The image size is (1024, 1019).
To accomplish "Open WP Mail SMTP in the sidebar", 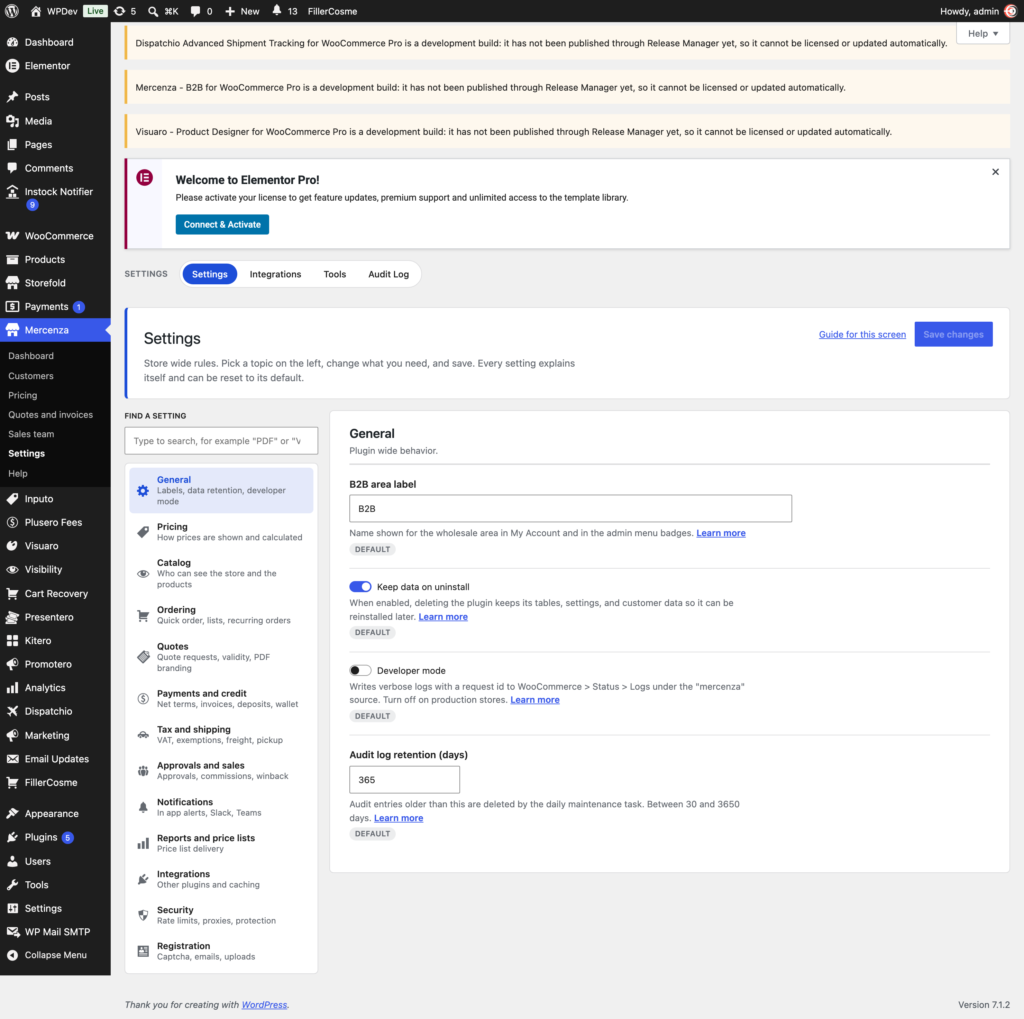I will 56,932.
